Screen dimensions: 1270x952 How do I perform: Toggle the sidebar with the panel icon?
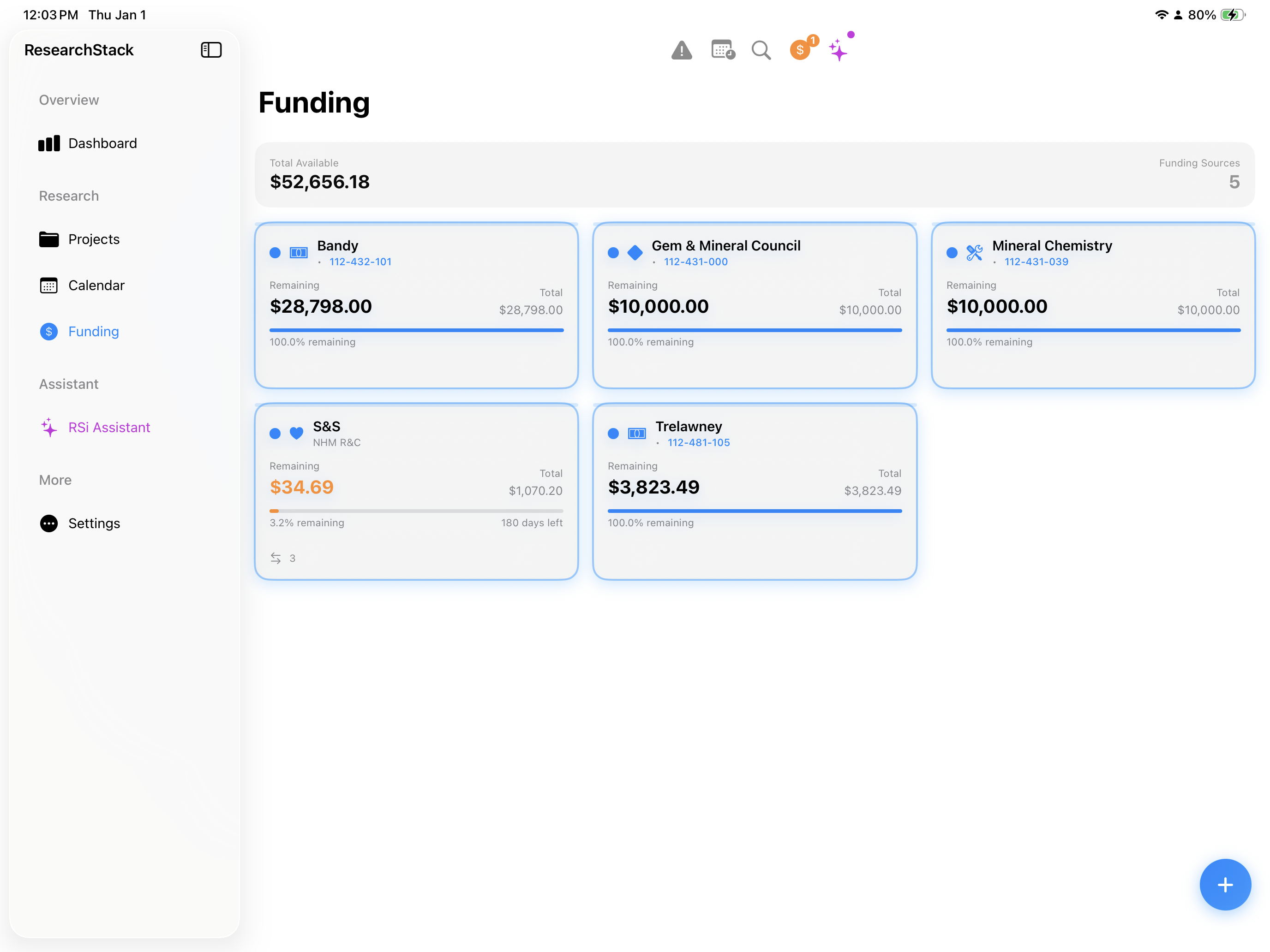click(211, 50)
